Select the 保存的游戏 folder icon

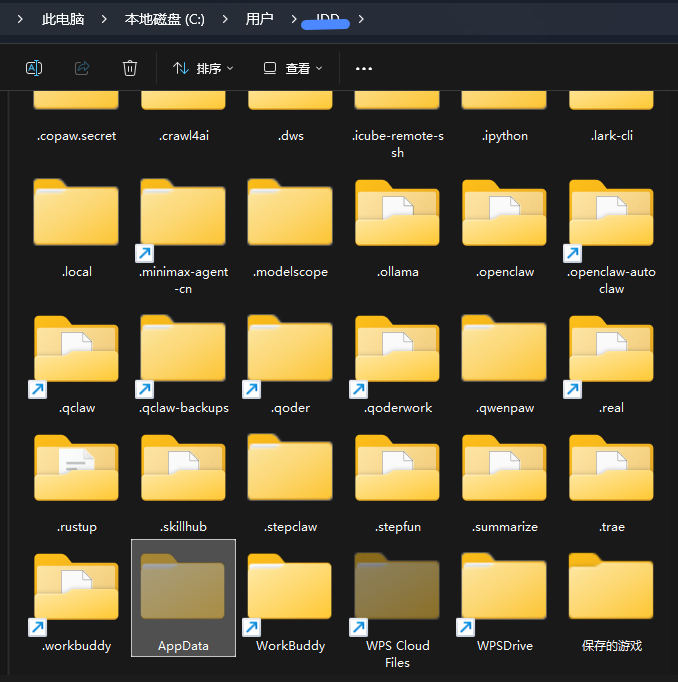tap(611, 586)
